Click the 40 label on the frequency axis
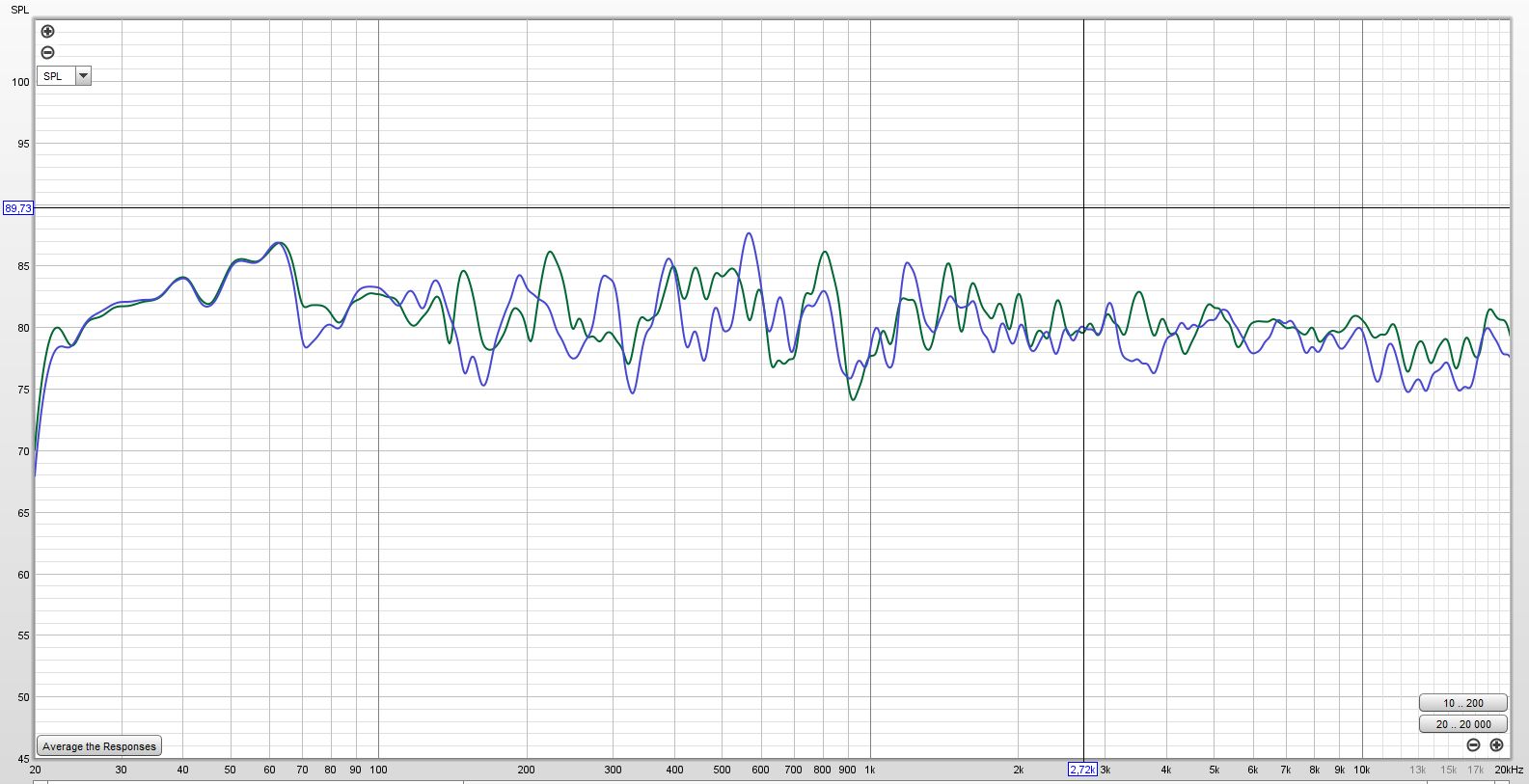 [182, 770]
